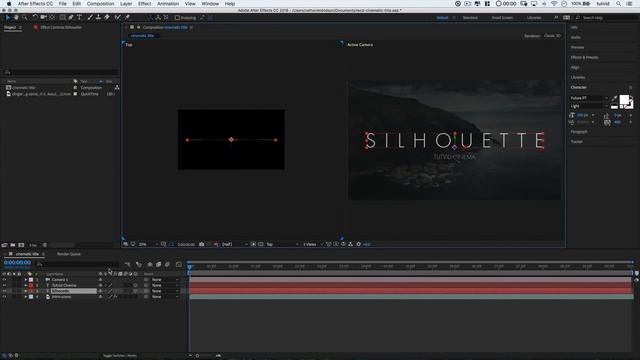Open the viewer magnification dropdown
640x360 pixels.
(148, 244)
